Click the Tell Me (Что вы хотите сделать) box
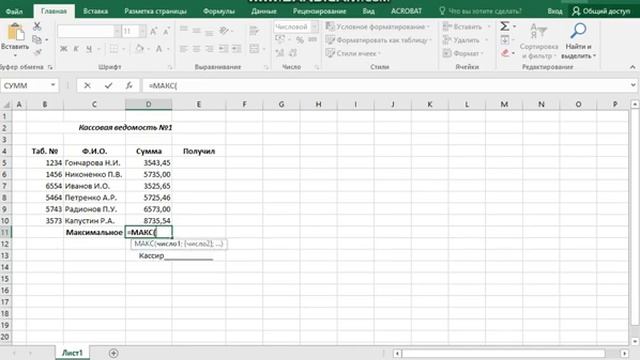 pyautogui.click(x=480, y=11)
